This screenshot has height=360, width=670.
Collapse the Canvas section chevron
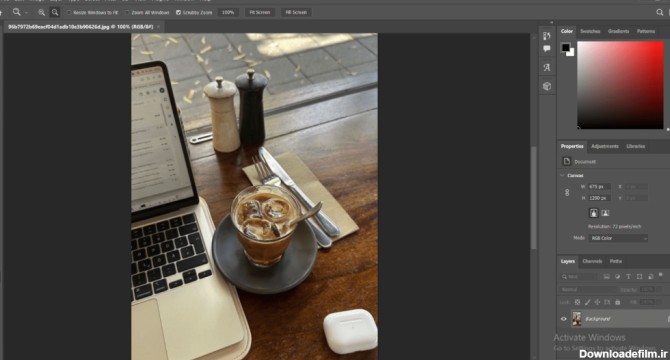(562, 176)
